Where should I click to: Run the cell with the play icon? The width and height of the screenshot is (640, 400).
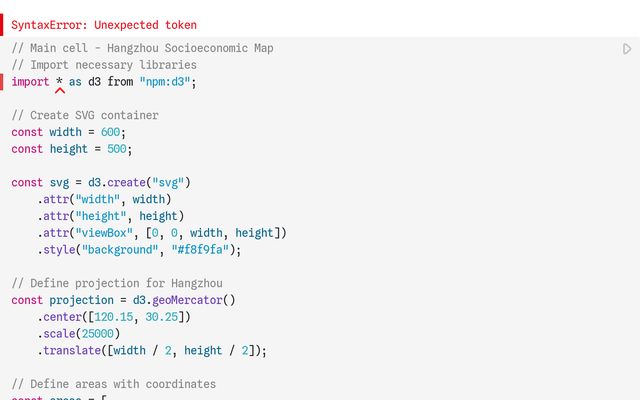coord(627,49)
